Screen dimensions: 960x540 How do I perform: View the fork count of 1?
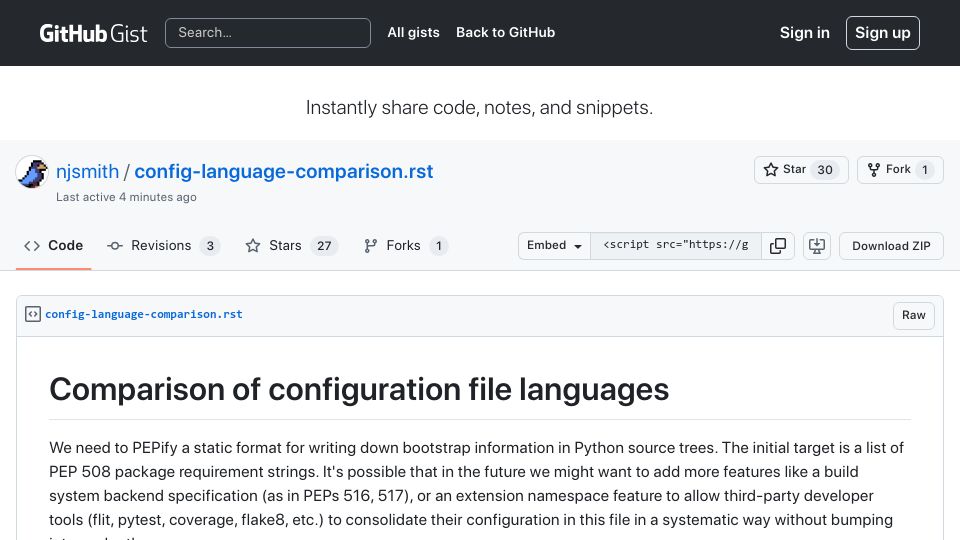pos(924,170)
